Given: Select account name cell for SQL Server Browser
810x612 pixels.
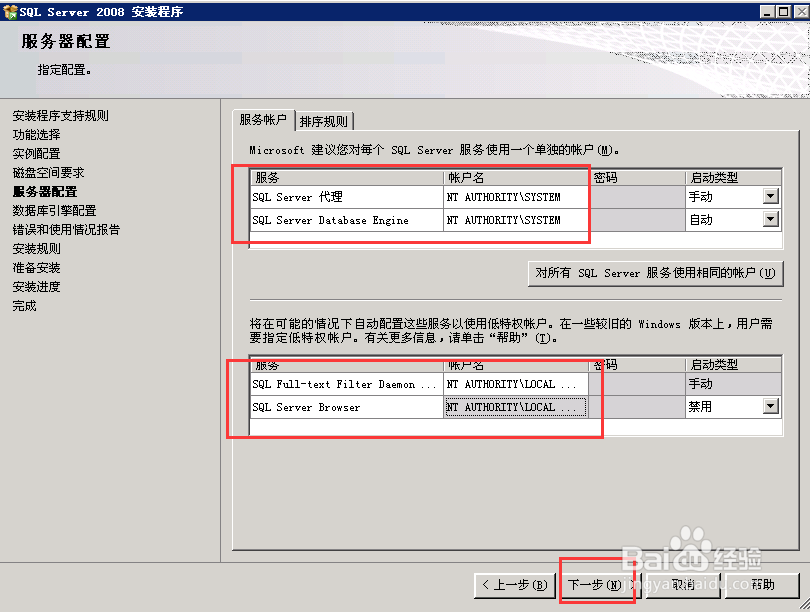Looking at the screenshot, I should tap(516, 407).
